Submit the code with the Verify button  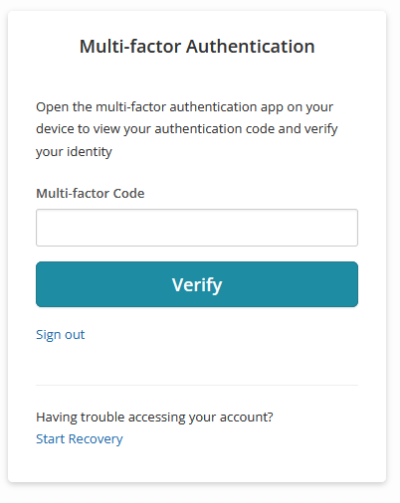[197, 284]
